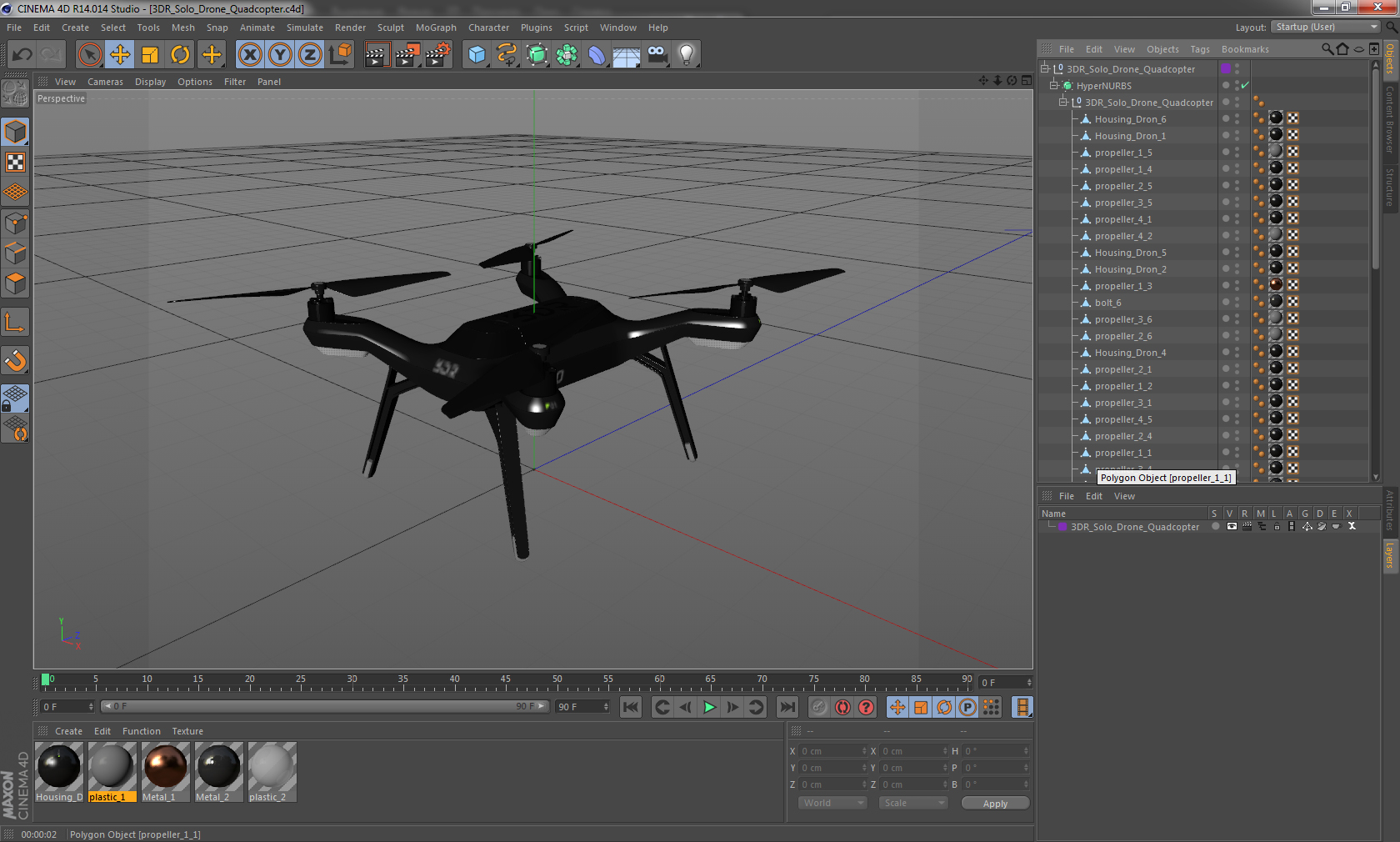Toggle autokeying red button

tap(842, 707)
